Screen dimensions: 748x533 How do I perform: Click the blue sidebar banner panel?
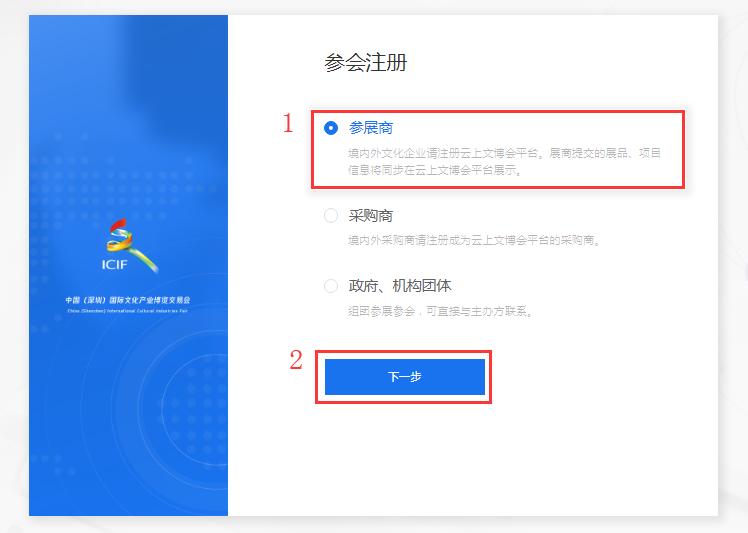[128, 265]
